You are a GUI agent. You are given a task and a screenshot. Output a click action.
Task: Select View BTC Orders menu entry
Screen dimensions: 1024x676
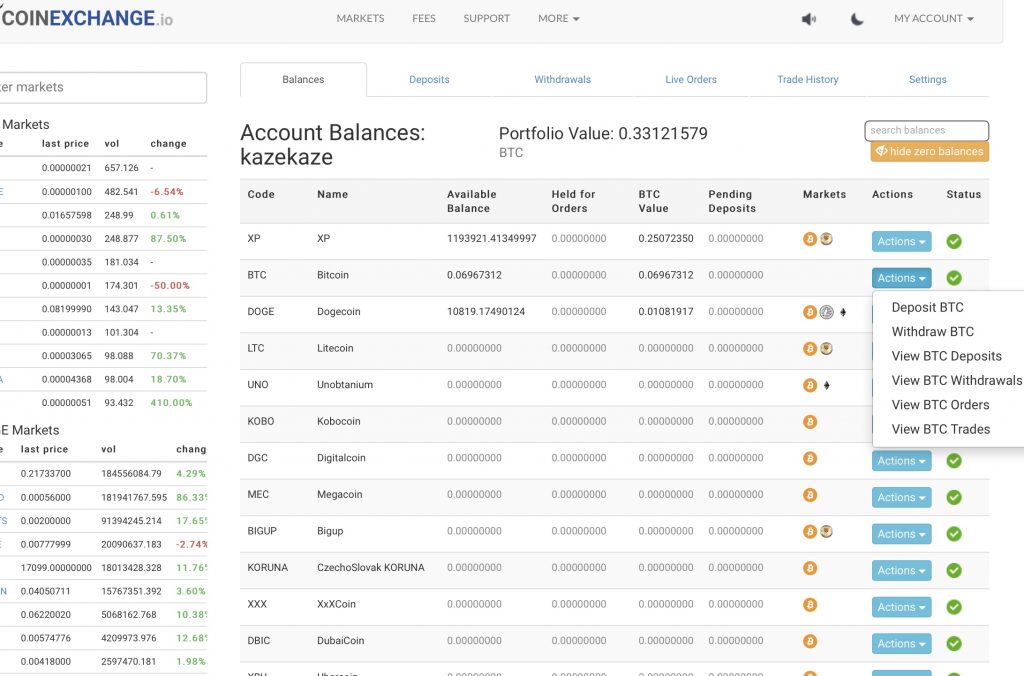940,405
